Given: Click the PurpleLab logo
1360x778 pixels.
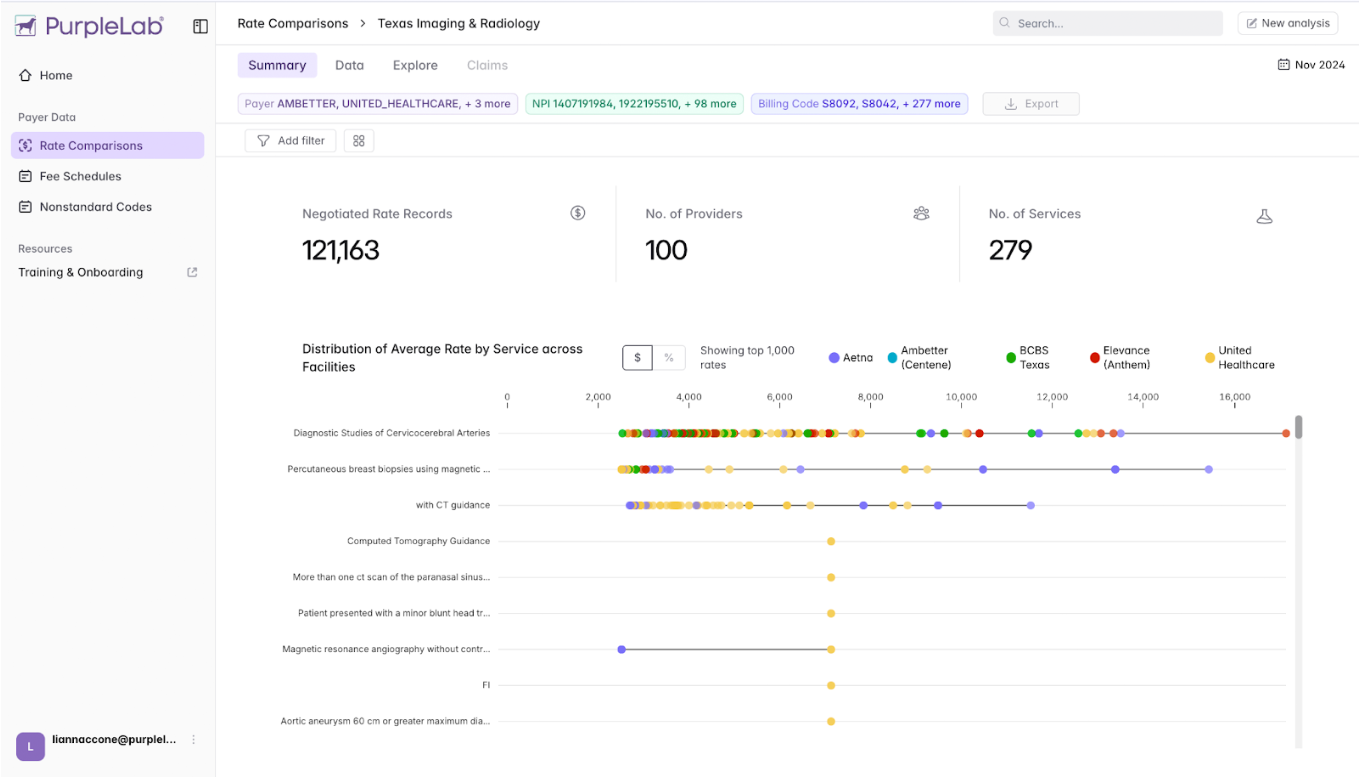Looking at the screenshot, I should [89, 26].
